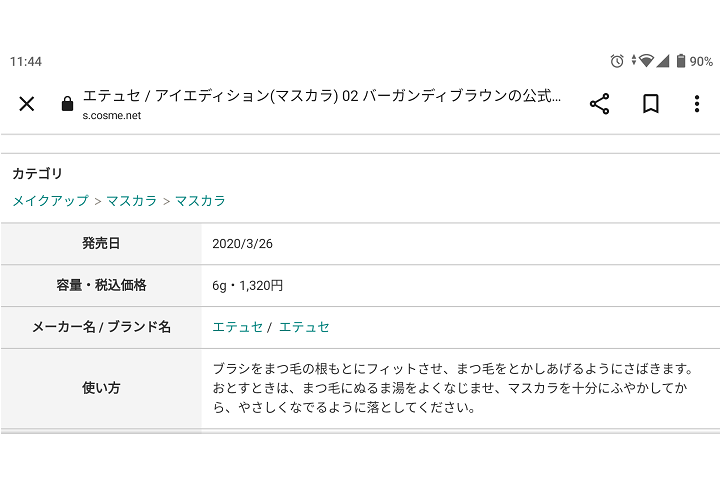This screenshot has height=481, width=720.
Task: Open the three-dot overflow menu
Action: [x=697, y=104]
